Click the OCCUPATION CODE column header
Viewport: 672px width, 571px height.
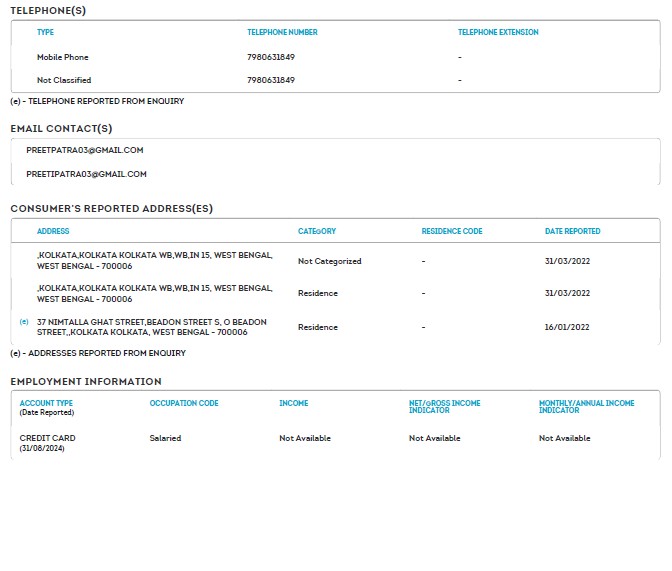[x=184, y=403]
